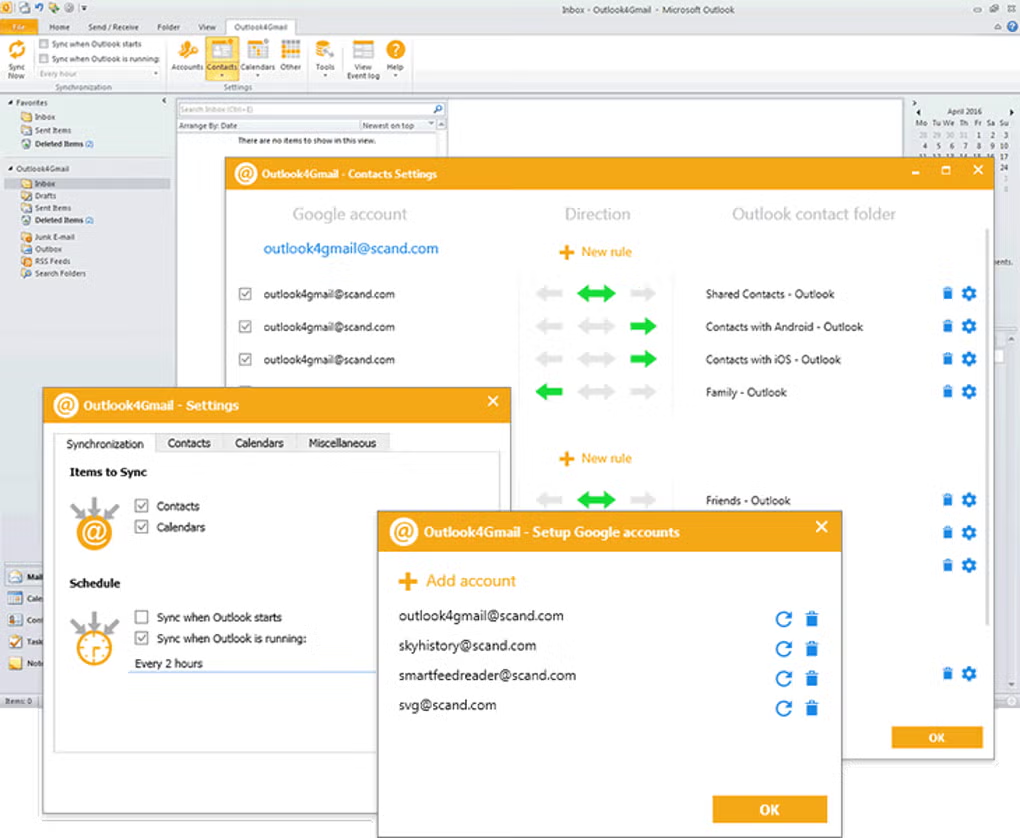Uncheck the rule checkbox for Contacts with iOS
Image resolution: width=1020 pixels, height=838 pixels.
[x=245, y=359]
